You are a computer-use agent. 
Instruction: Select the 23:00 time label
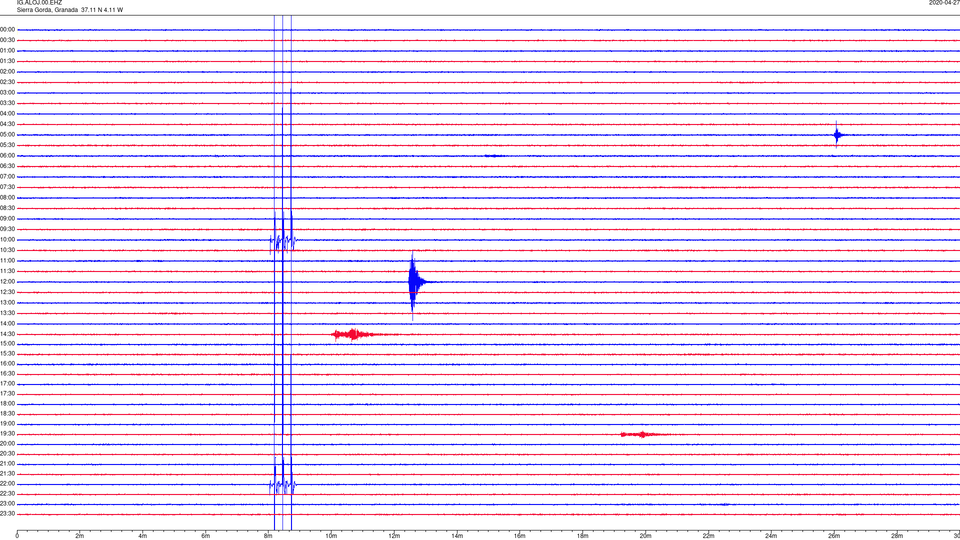(x=7, y=504)
